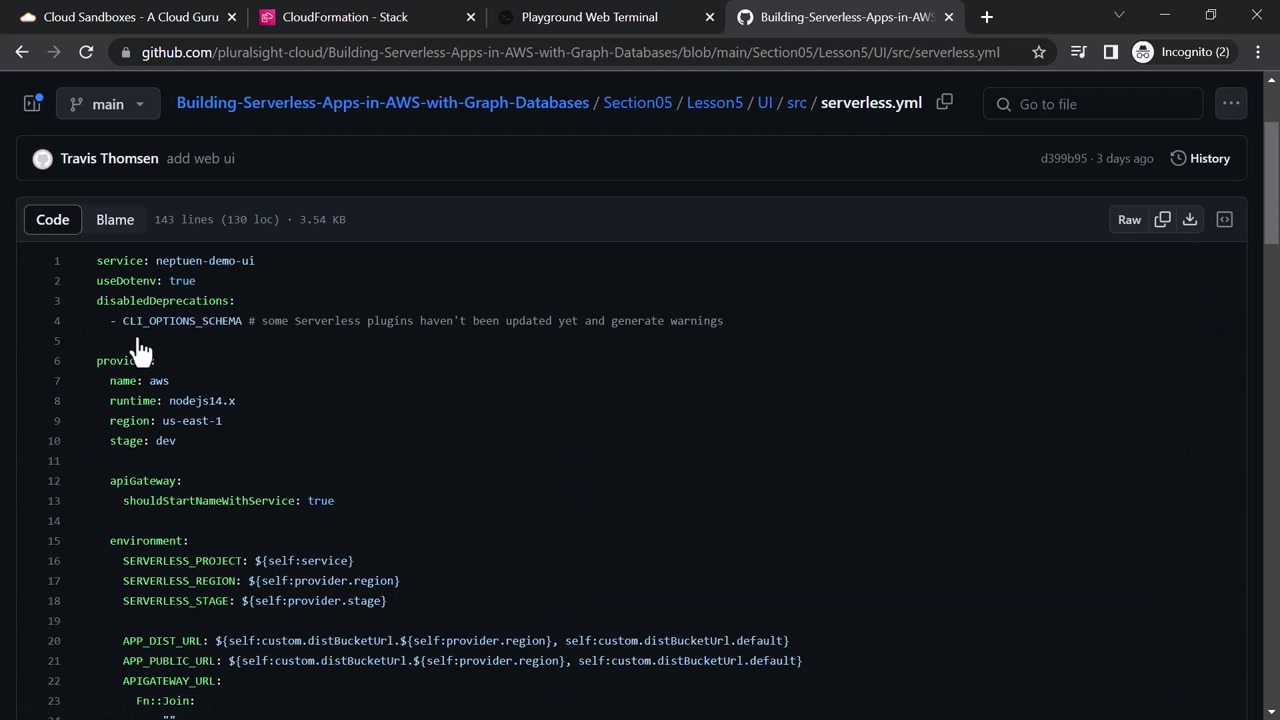
Task: Open the more file actions ellipsis menu
Action: coord(1231,103)
